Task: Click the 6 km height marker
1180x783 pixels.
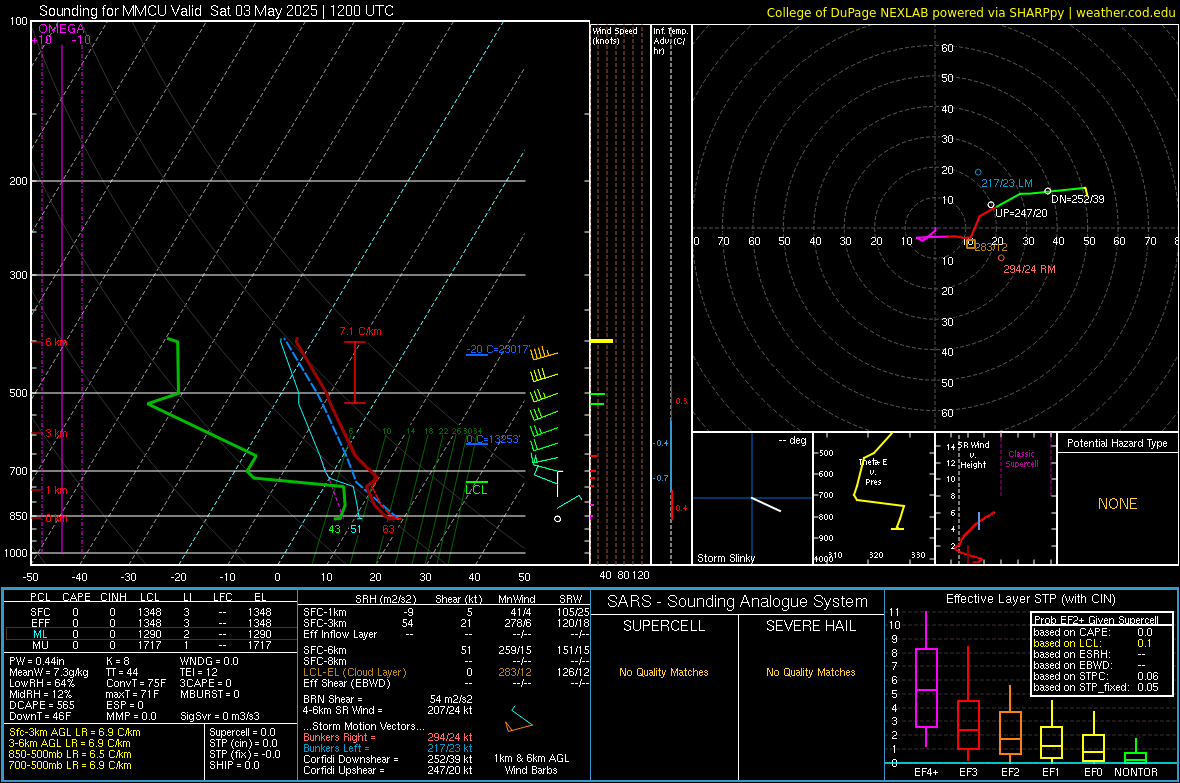Action: tap(56, 343)
